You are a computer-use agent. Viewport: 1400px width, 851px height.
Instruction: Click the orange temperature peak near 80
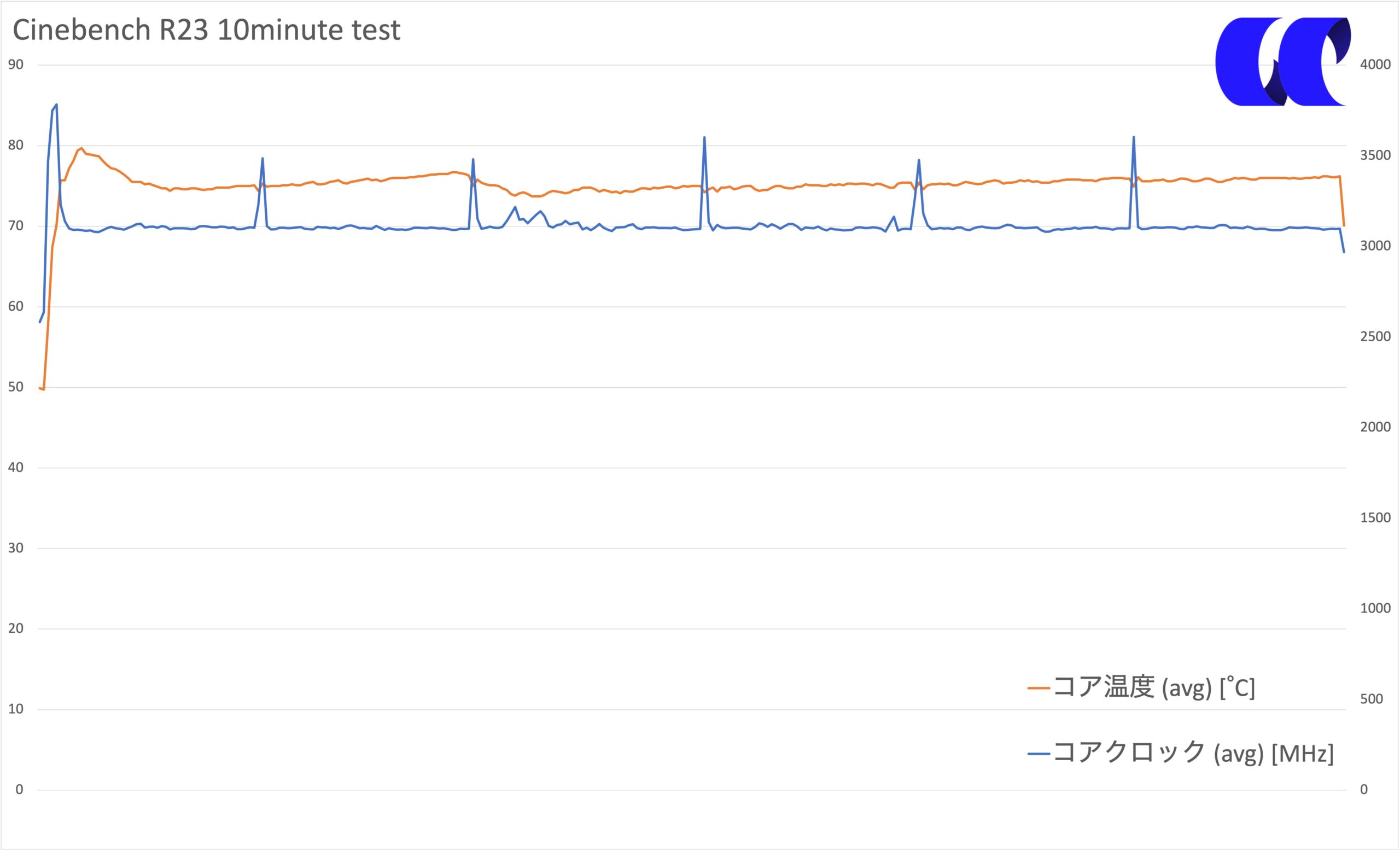click(x=82, y=148)
